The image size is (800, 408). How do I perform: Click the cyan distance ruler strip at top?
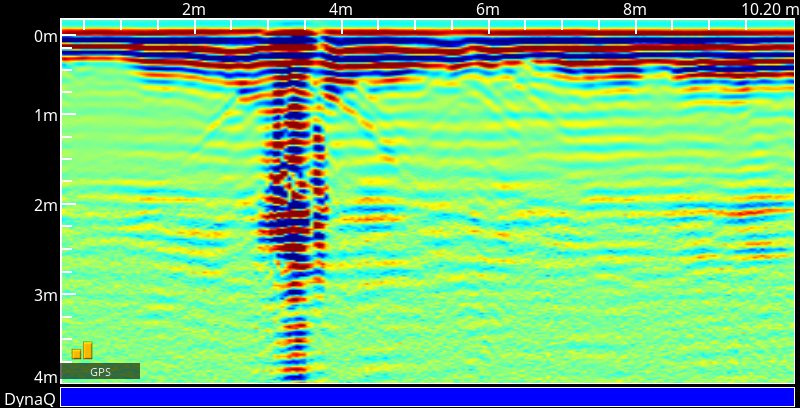pyautogui.click(x=427, y=23)
